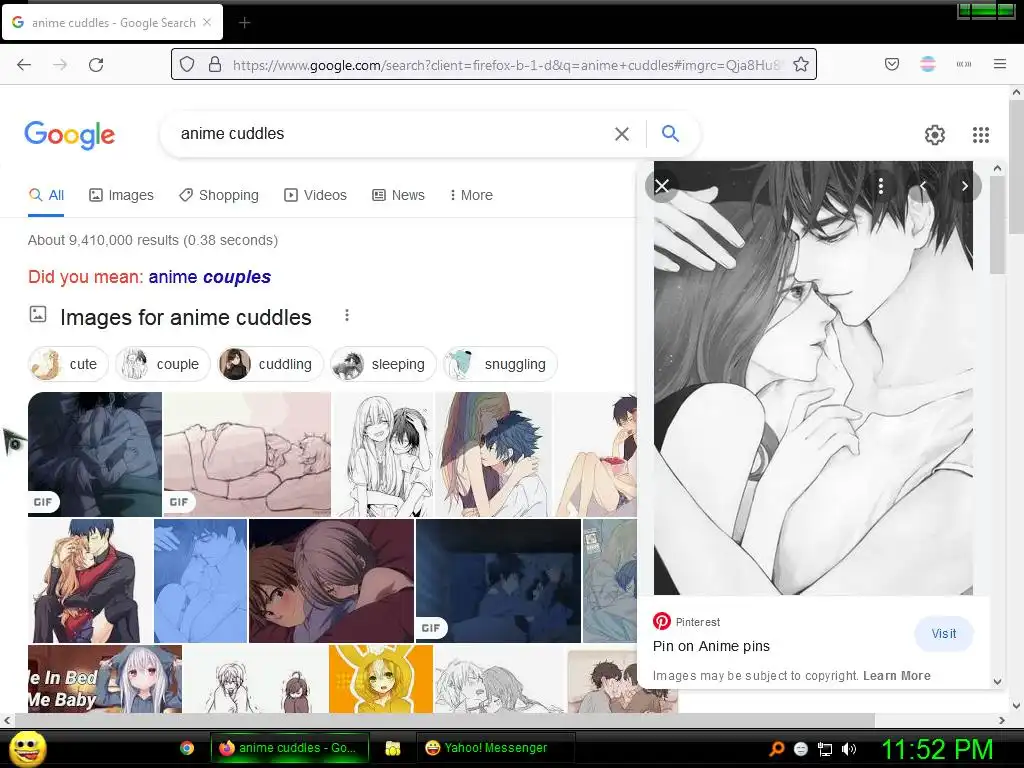Open Firefox hamburger application menu

point(999,64)
